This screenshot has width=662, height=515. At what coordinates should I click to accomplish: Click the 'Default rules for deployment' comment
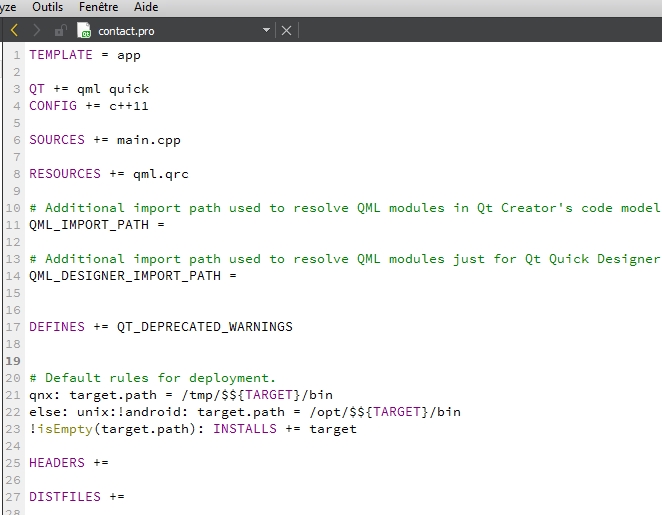coord(152,378)
